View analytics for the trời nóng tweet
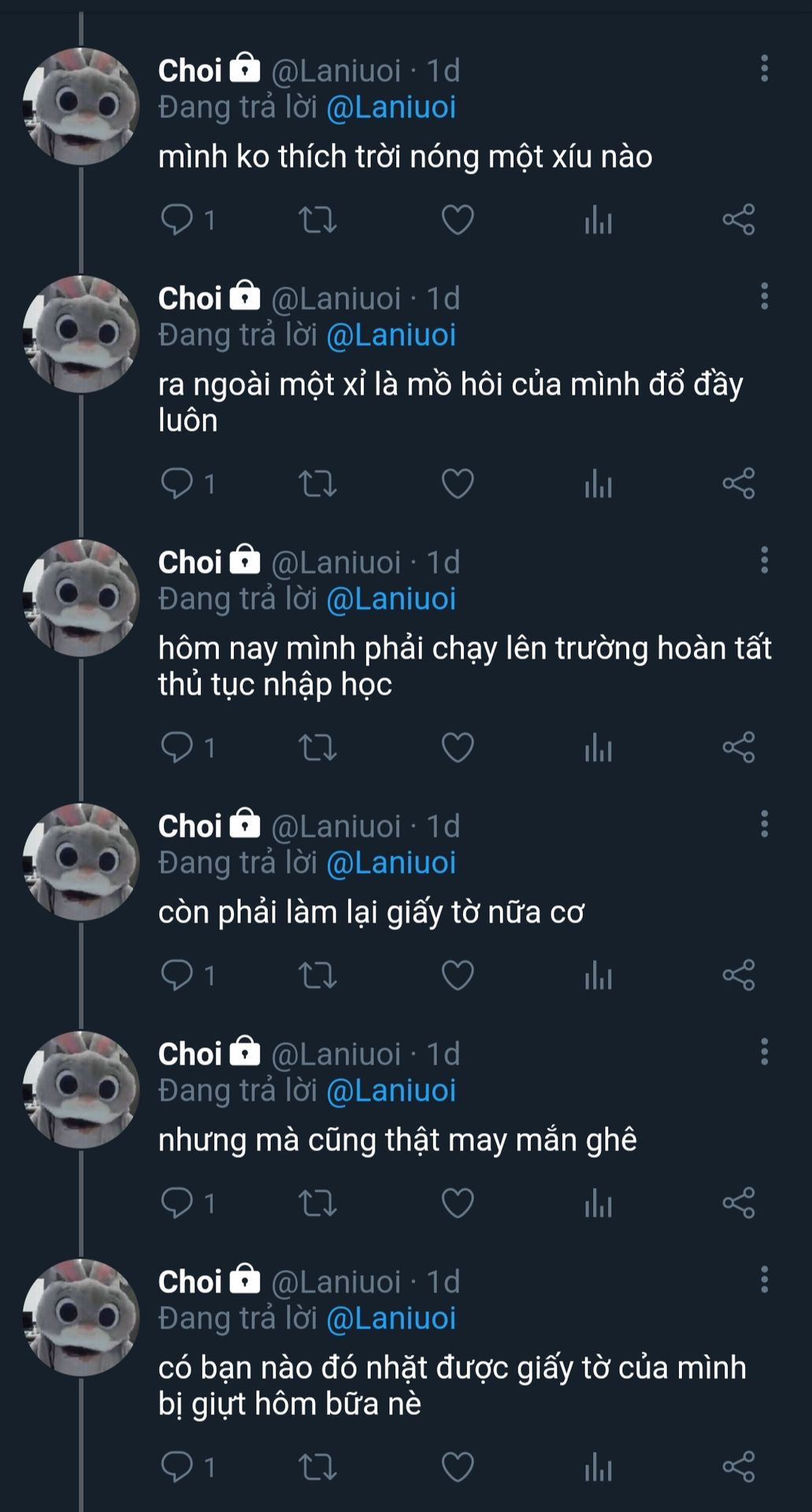812x1512 pixels. [598, 220]
